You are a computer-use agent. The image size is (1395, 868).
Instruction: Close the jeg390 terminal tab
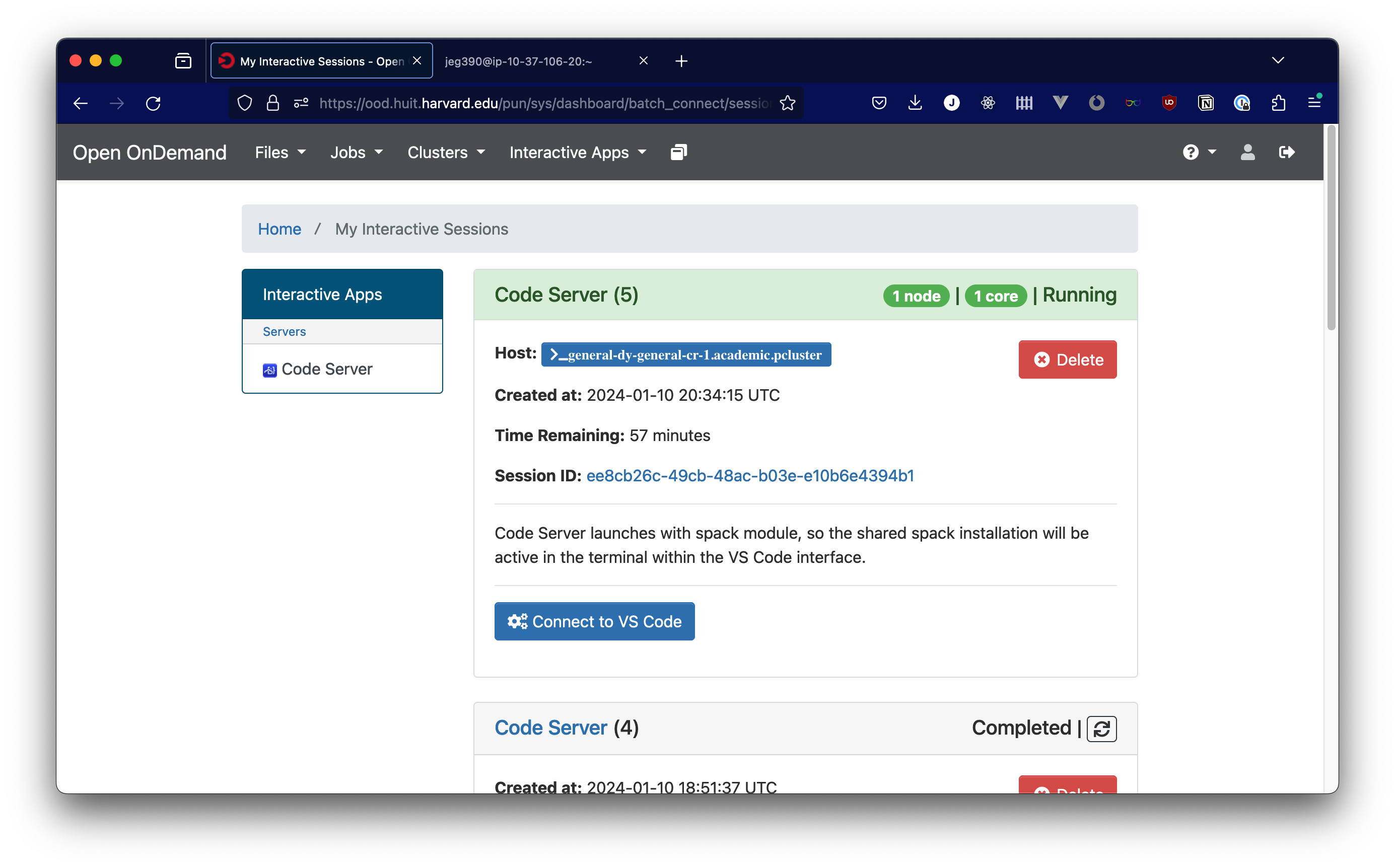pyautogui.click(x=643, y=60)
